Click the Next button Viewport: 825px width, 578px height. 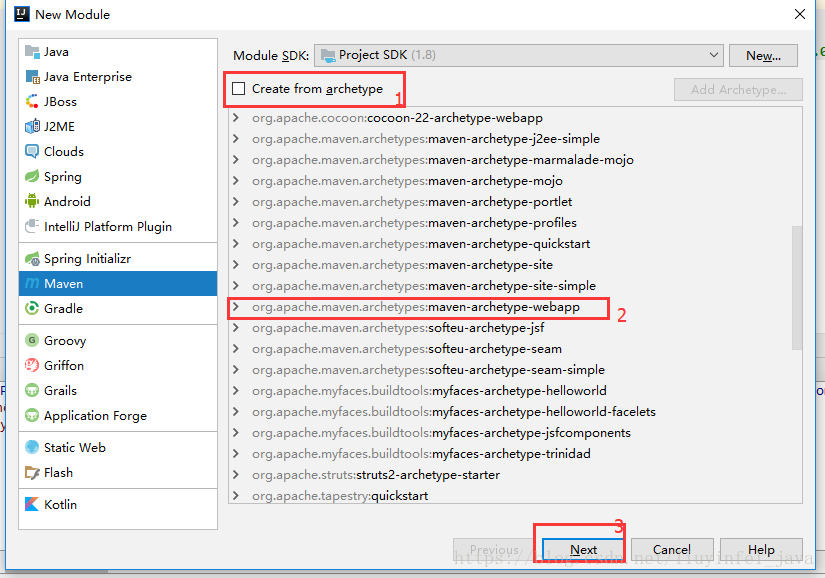[583, 550]
